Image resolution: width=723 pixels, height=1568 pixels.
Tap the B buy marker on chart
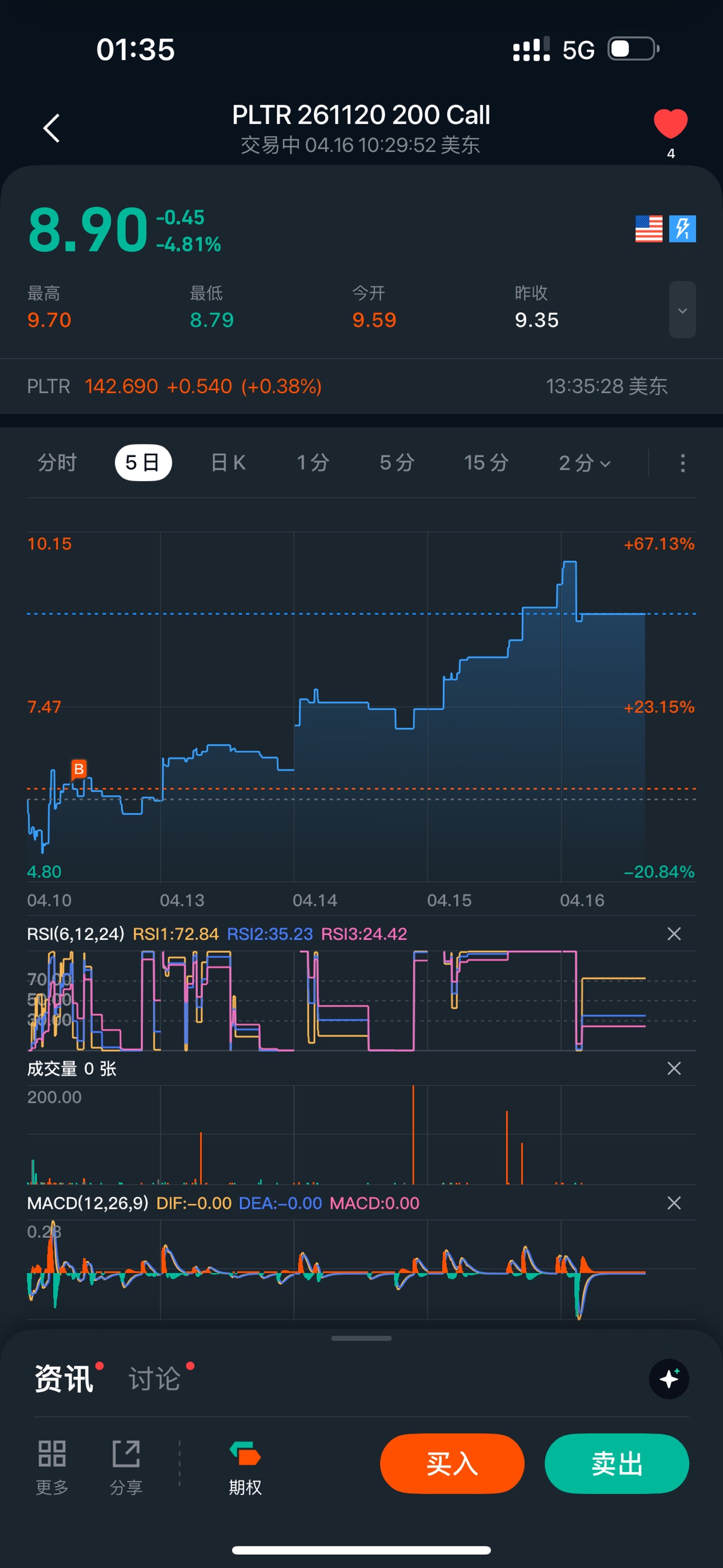78,769
